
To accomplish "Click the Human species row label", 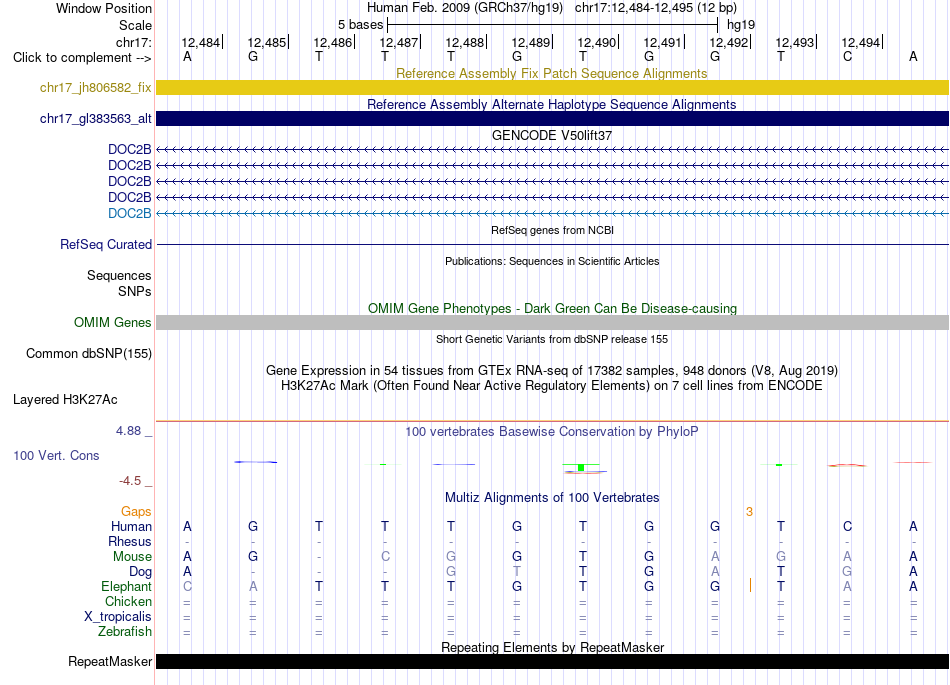I will [131, 526].
